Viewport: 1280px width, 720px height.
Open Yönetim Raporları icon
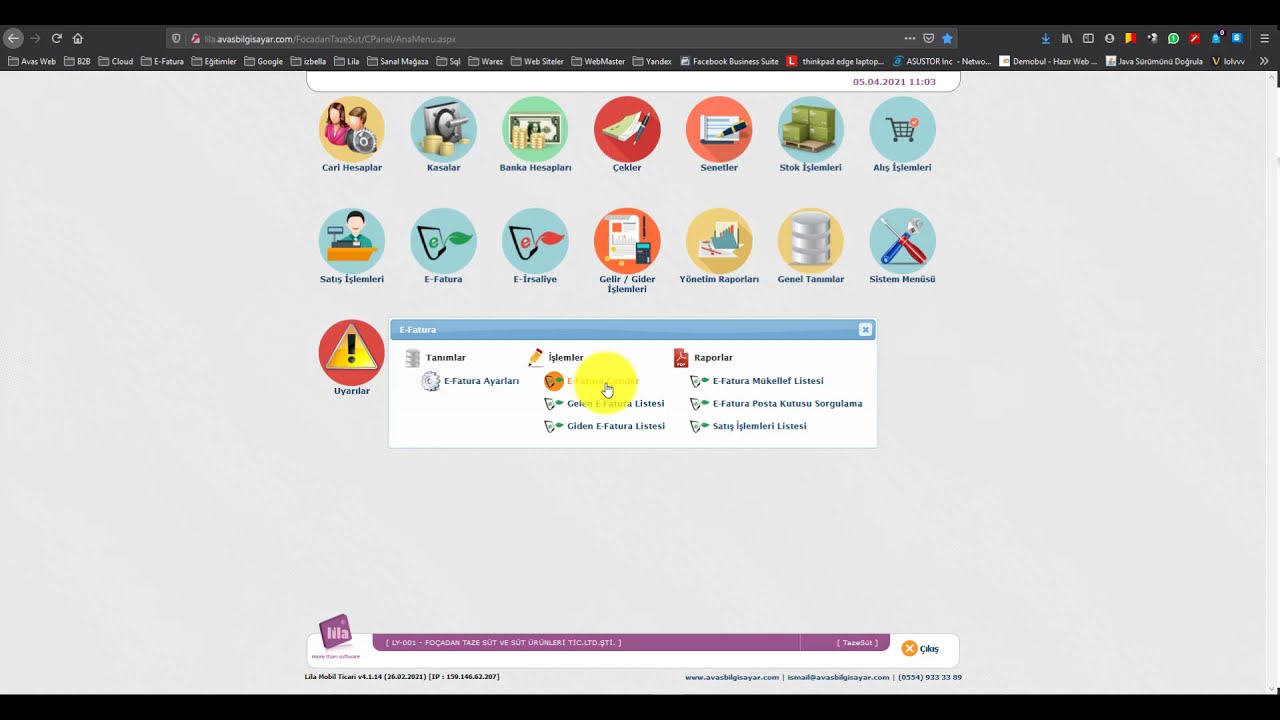719,241
